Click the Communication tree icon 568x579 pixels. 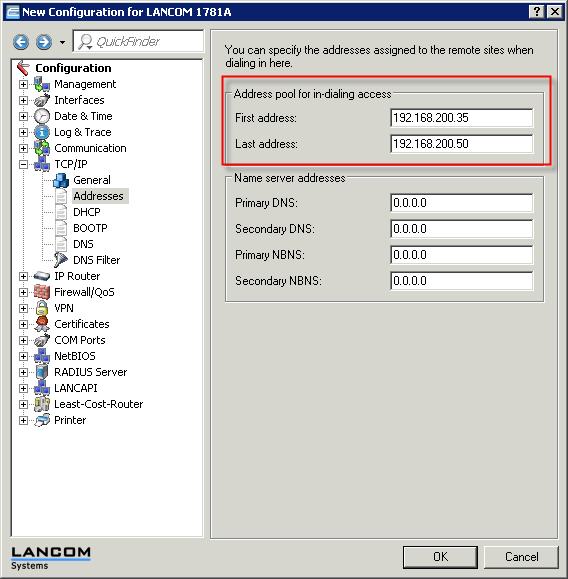click(42, 148)
